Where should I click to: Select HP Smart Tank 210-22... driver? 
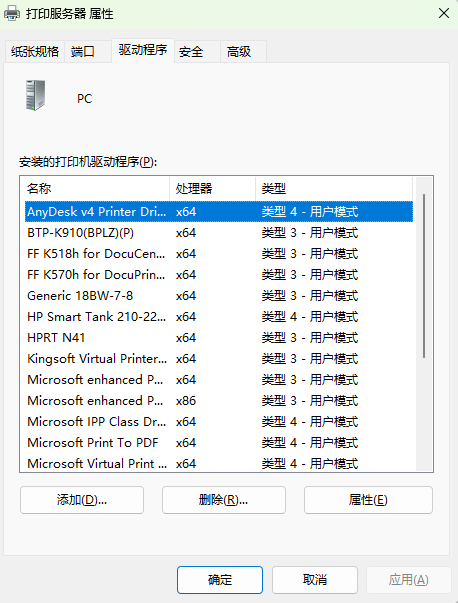pos(219,316)
